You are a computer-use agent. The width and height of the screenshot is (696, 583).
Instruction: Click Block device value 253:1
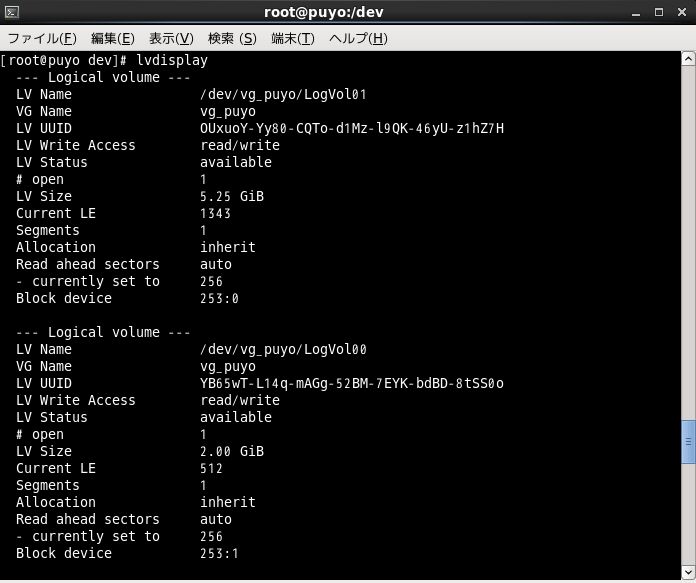(x=219, y=553)
